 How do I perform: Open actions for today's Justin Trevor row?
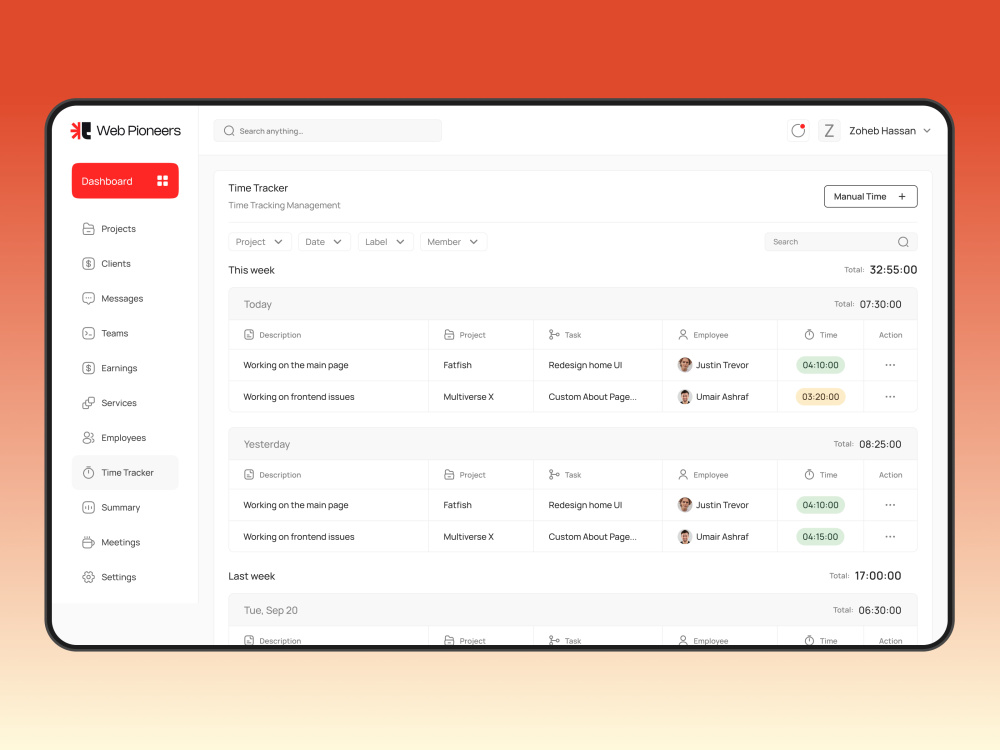pyautogui.click(x=890, y=365)
